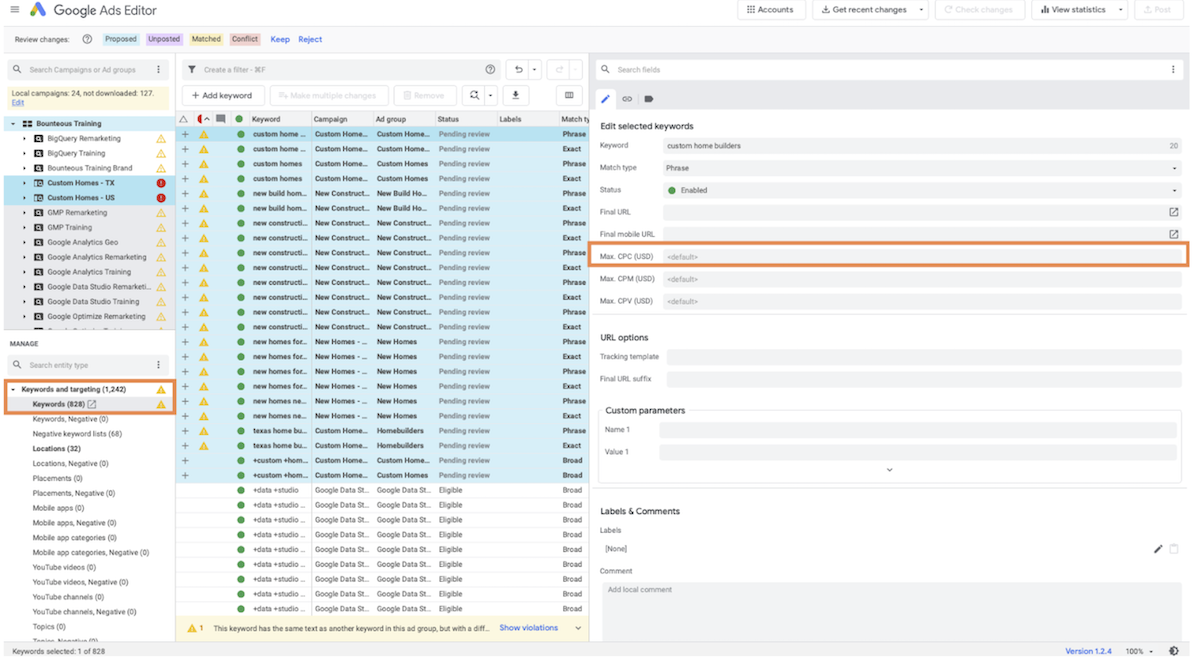1200x672 pixels.
Task: Click the Undo arrow button
Action: [x=518, y=70]
